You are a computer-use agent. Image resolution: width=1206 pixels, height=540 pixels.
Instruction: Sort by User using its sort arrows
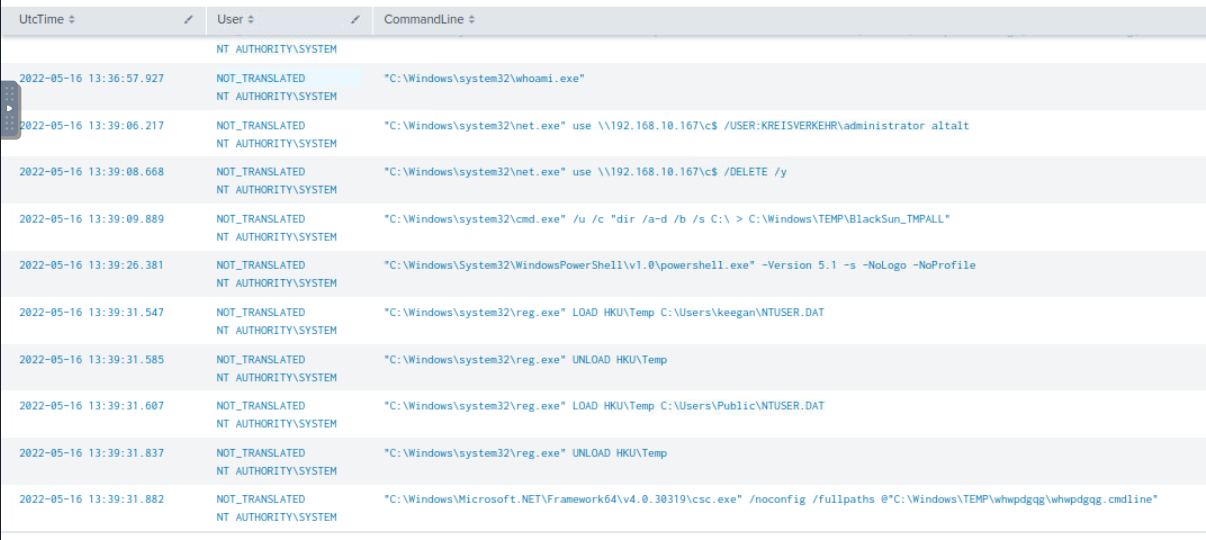point(251,20)
